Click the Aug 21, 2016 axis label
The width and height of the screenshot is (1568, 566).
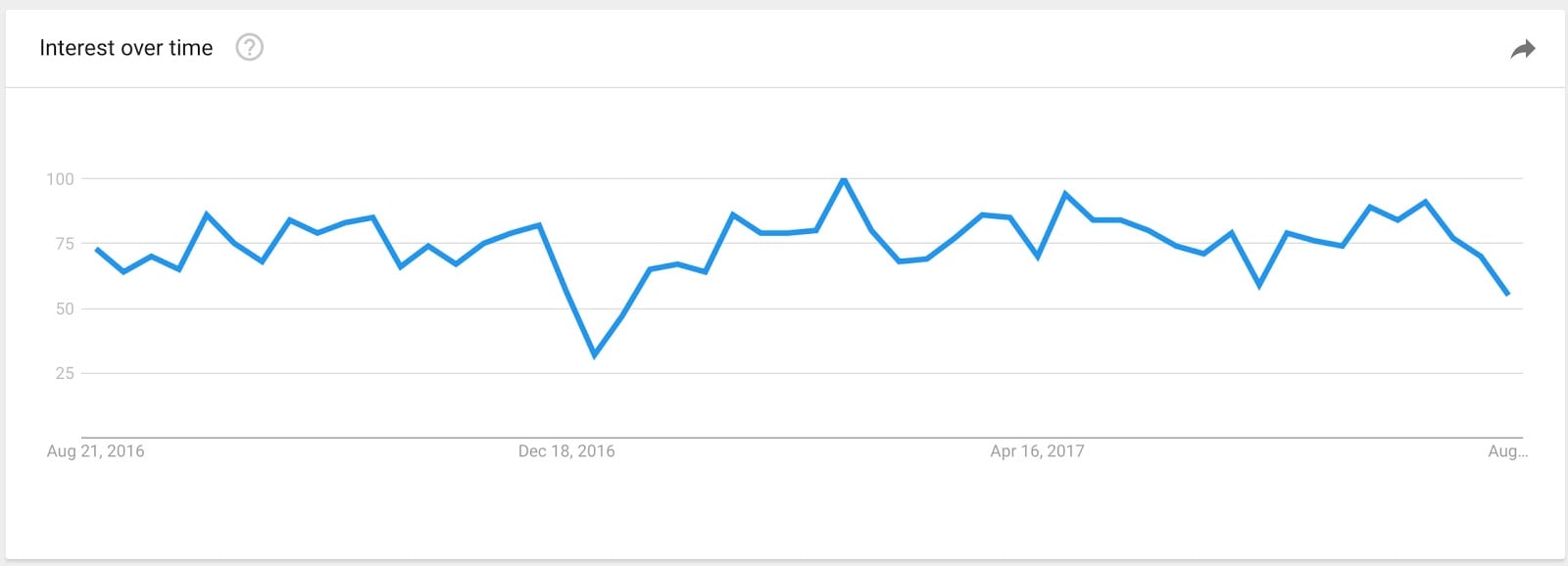point(95,451)
